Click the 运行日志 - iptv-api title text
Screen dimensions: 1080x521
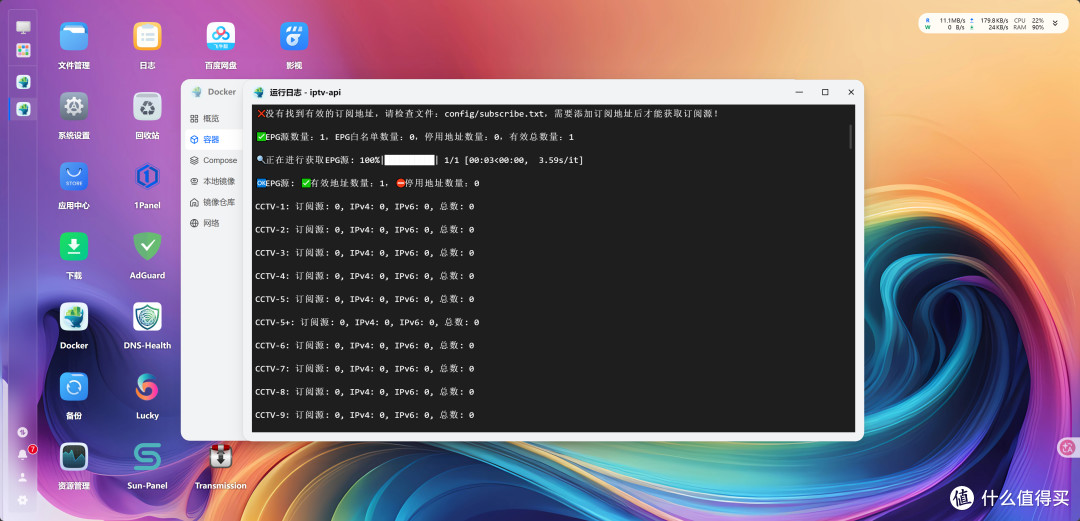(x=305, y=92)
